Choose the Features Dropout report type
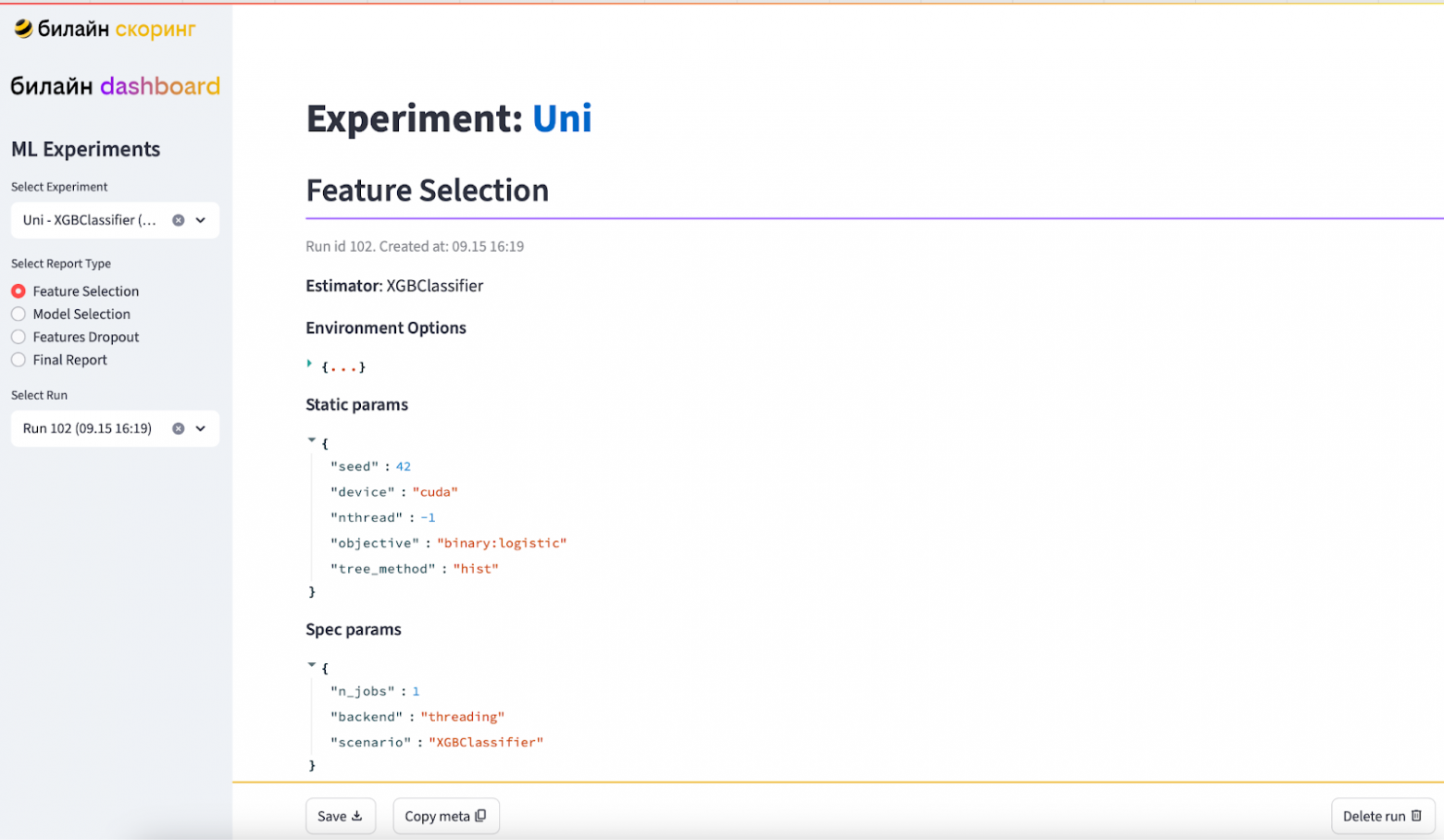Viewport: 1444px width, 840px height. 19,337
